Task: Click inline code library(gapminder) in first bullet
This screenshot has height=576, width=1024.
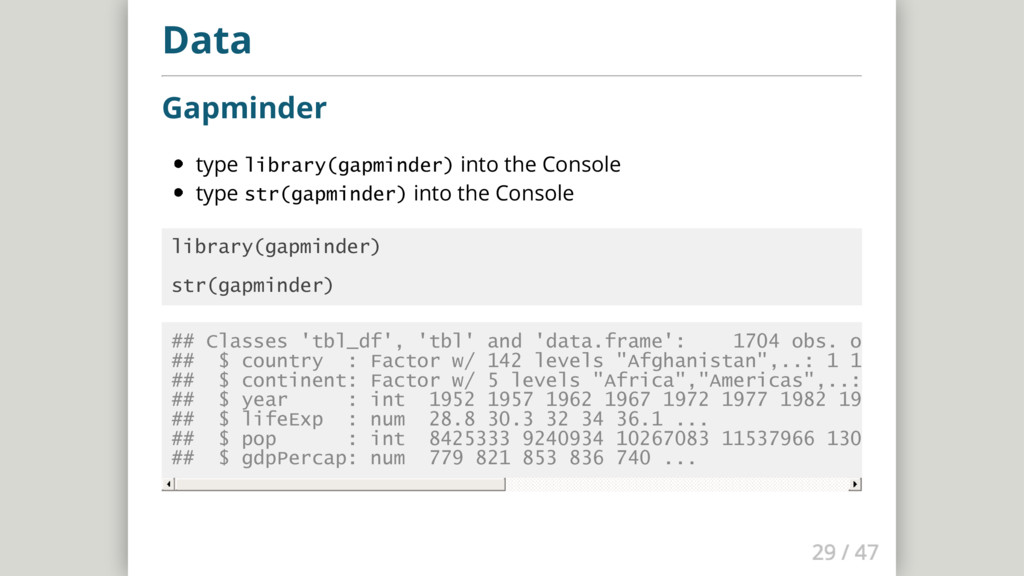Action: pyautogui.click(x=349, y=164)
